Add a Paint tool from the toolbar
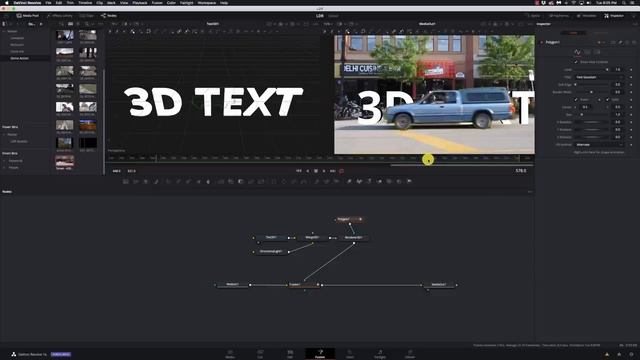Screen dimensions: 640x360 click(156, 181)
